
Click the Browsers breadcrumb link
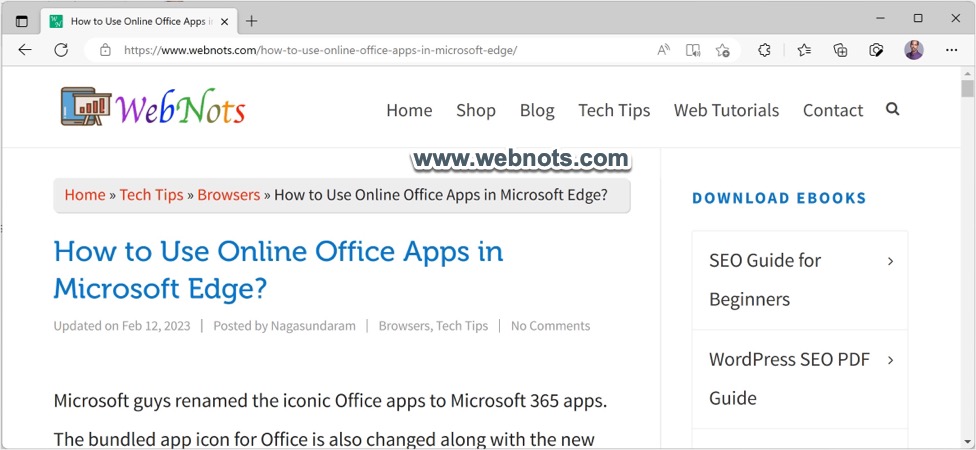tap(228, 195)
